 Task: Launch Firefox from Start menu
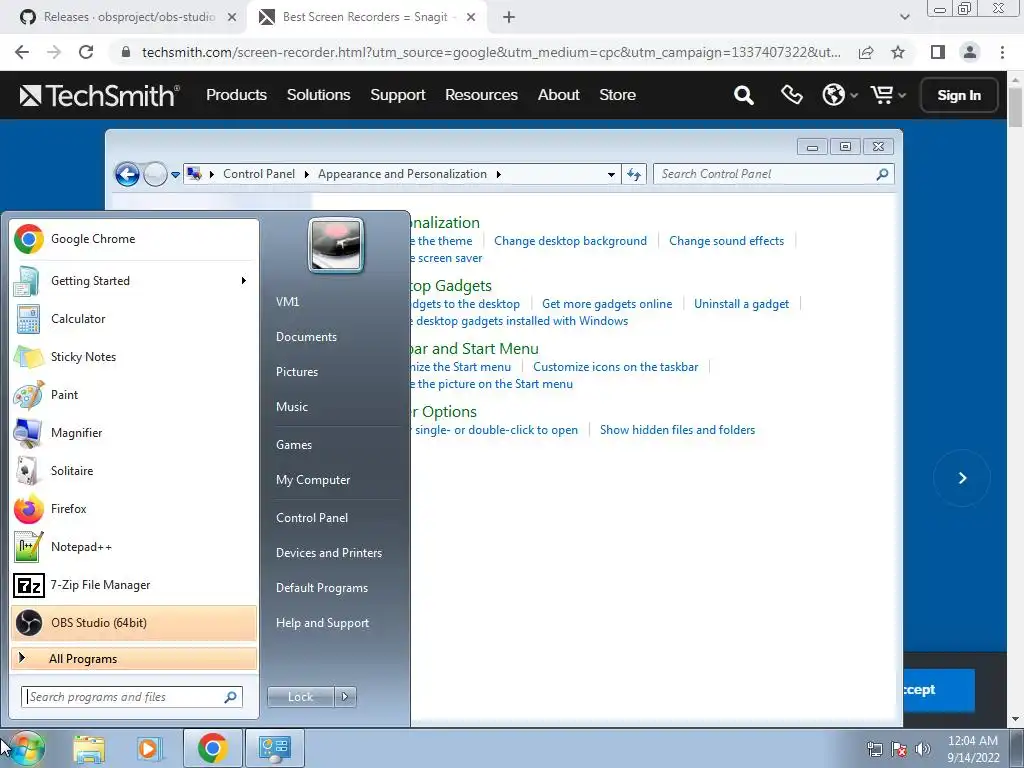pyautogui.click(x=134, y=509)
